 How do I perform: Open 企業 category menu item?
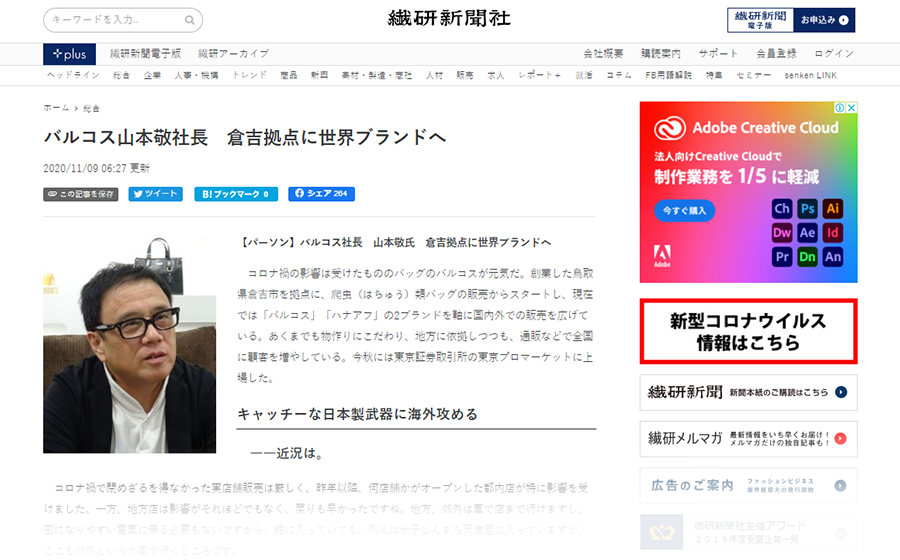click(152, 75)
